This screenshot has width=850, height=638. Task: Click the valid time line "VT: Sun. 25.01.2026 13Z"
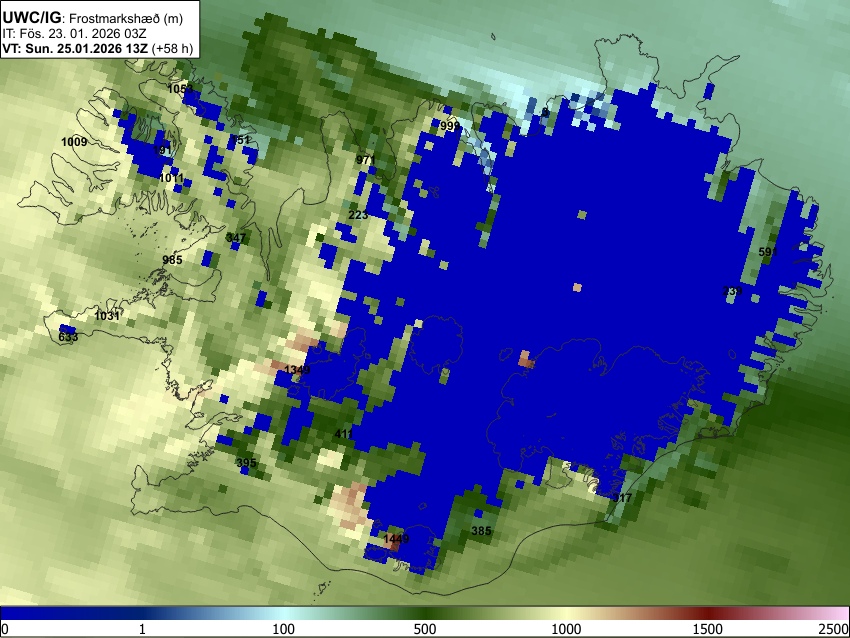point(75,48)
